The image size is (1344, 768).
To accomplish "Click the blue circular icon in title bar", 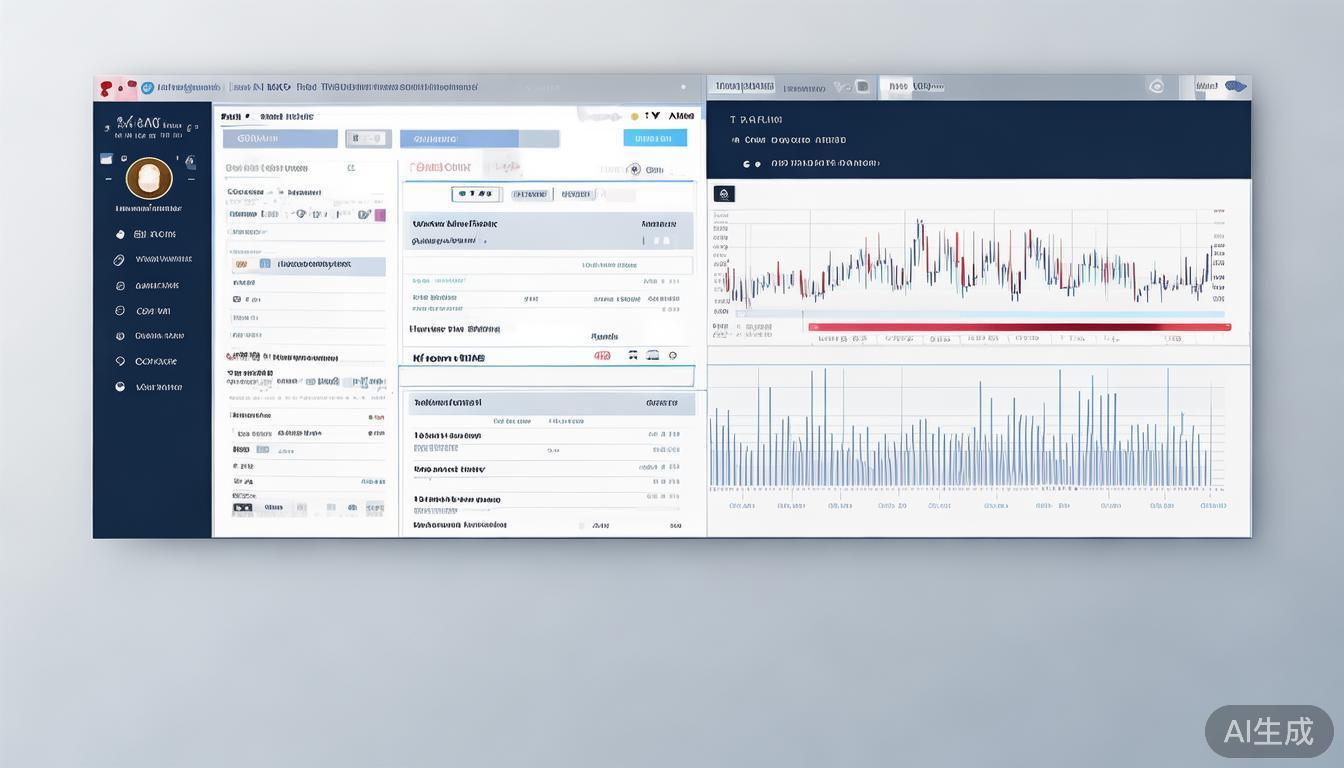I will pyautogui.click(x=147, y=88).
